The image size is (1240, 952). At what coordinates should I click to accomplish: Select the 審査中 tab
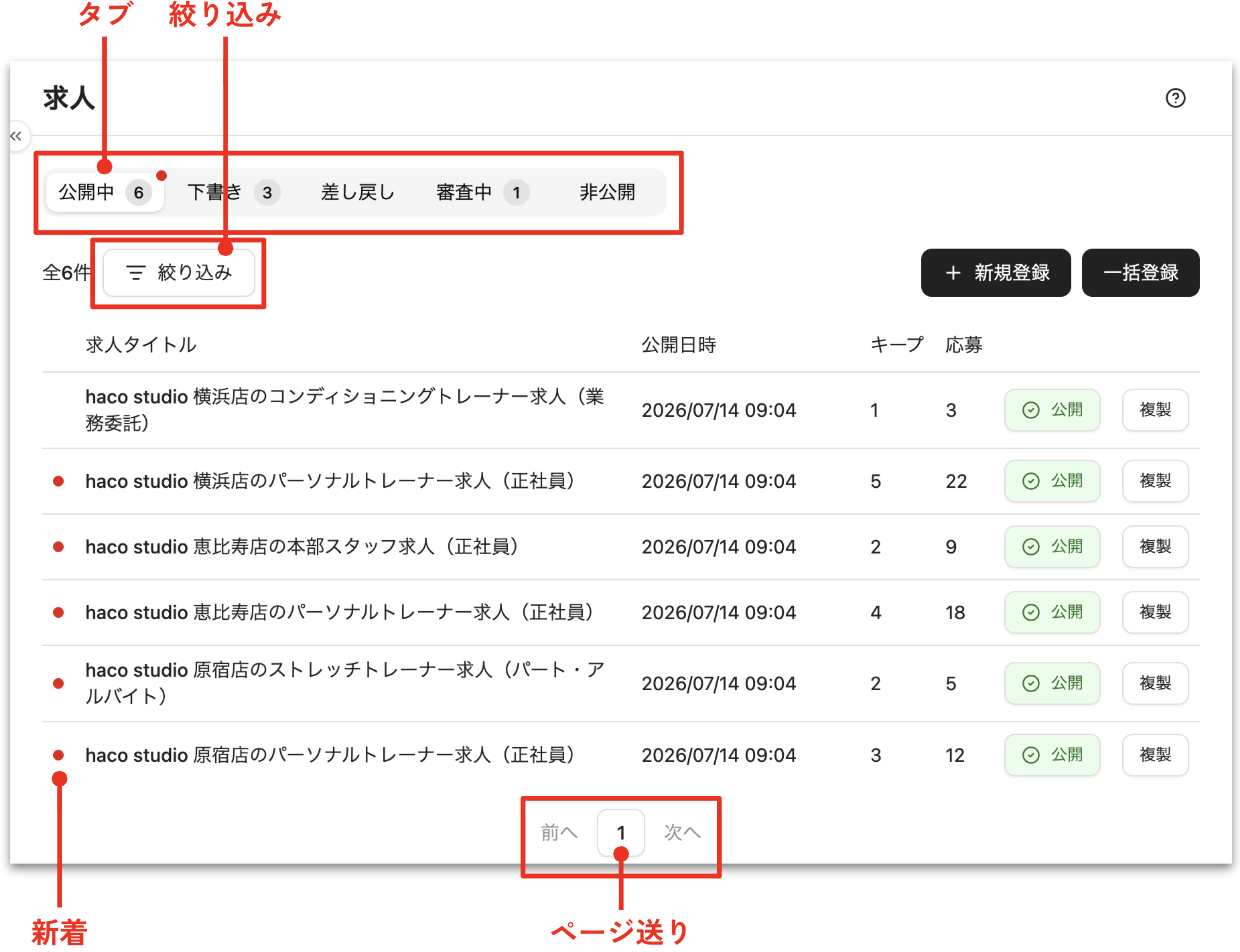(x=482, y=192)
